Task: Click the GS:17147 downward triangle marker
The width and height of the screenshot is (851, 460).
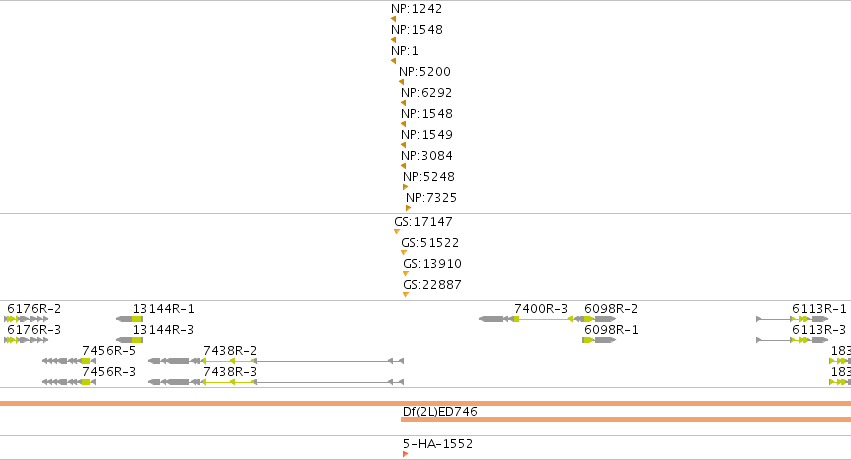Action: pyautogui.click(x=397, y=232)
